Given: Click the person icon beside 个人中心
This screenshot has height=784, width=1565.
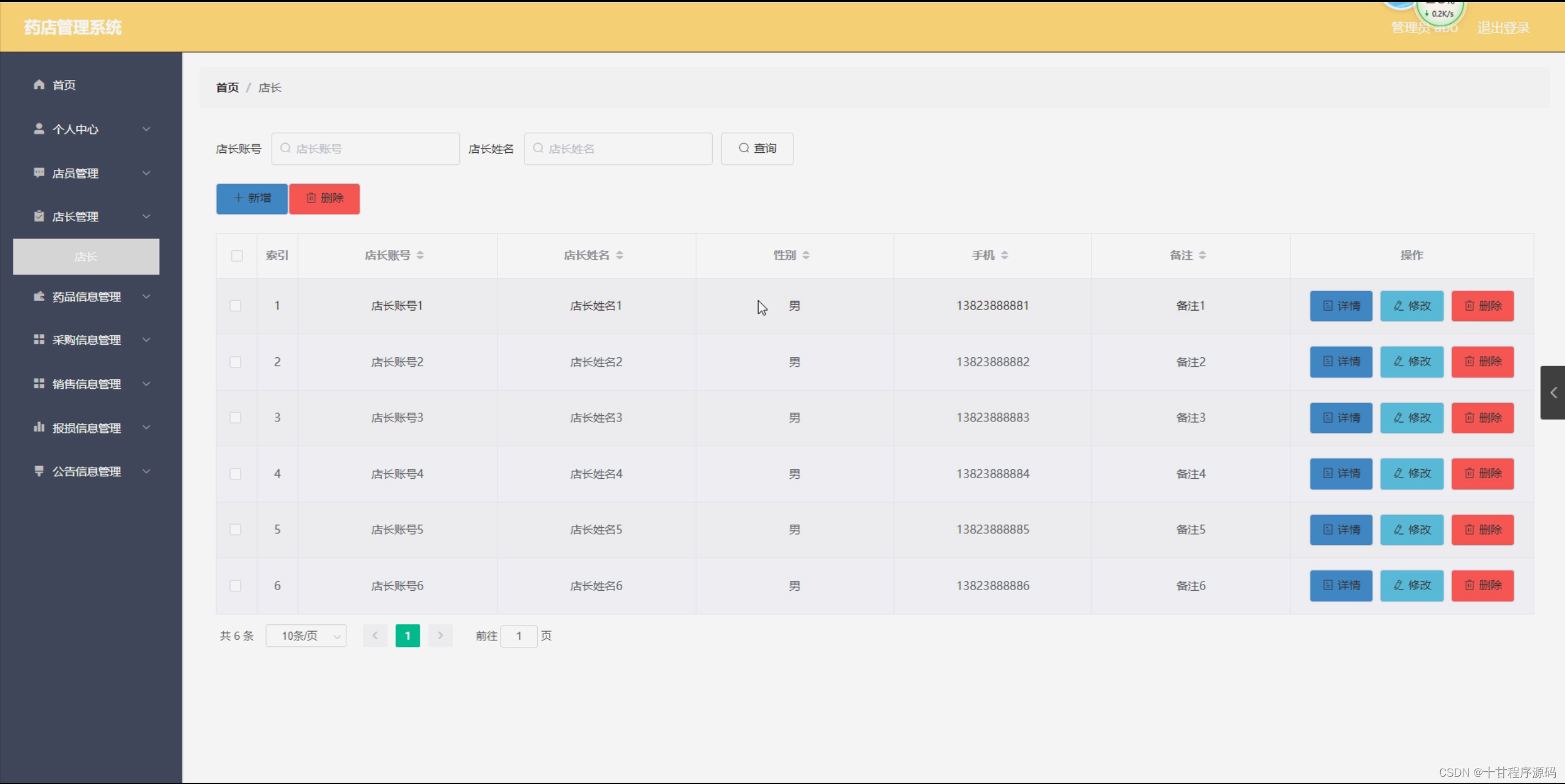Looking at the screenshot, I should [x=39, y=128].
